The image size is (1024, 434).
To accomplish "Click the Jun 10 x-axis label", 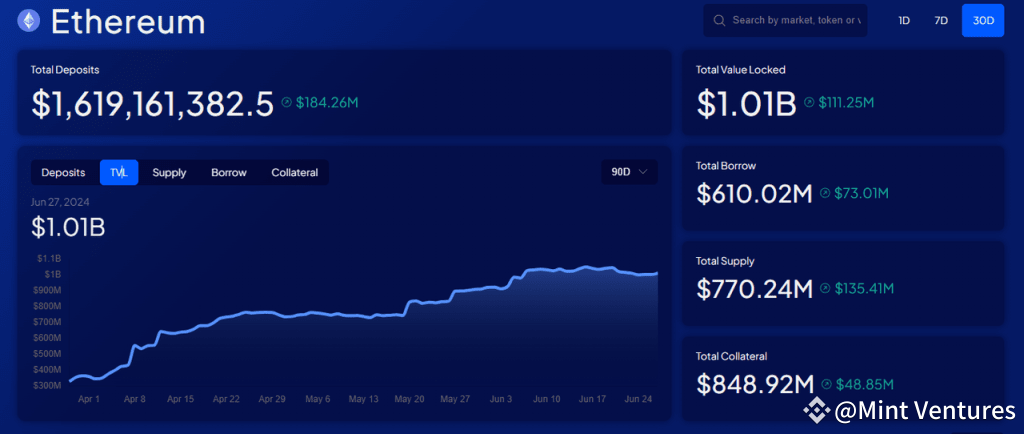I will (x=547, y=399).
